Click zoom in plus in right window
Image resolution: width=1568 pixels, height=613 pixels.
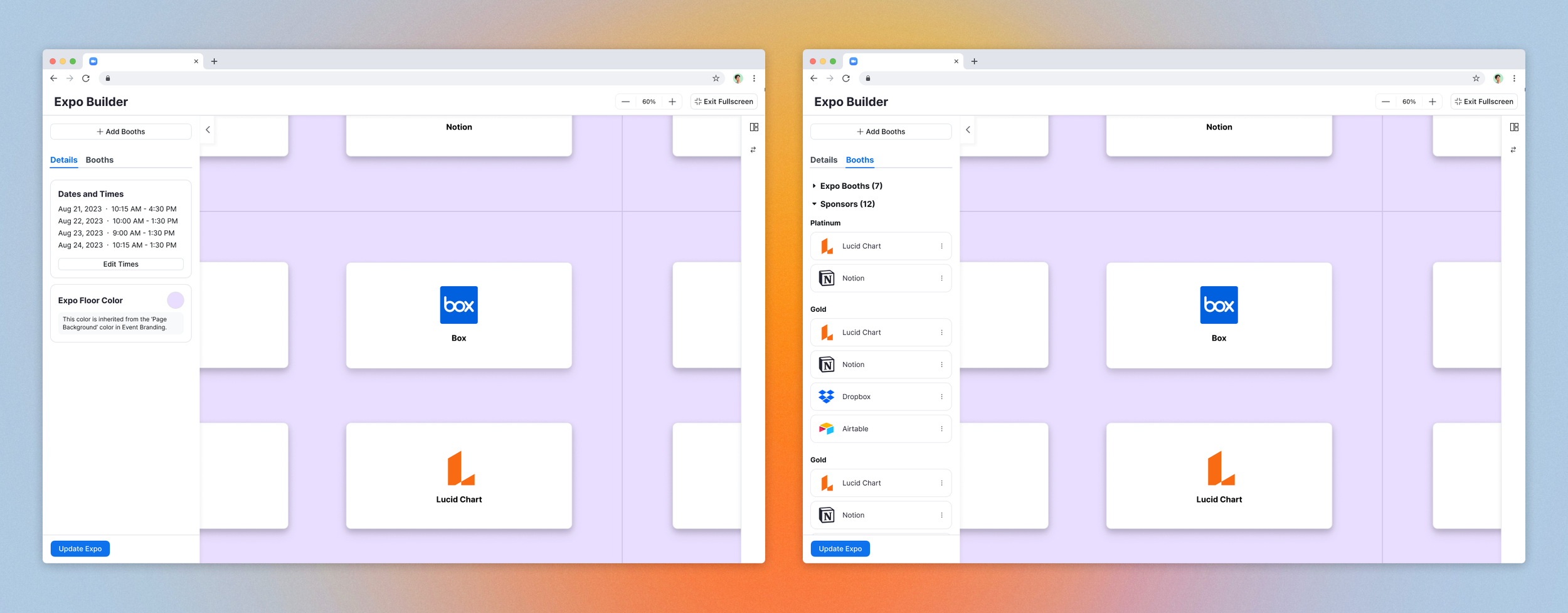coord(1432,102)
